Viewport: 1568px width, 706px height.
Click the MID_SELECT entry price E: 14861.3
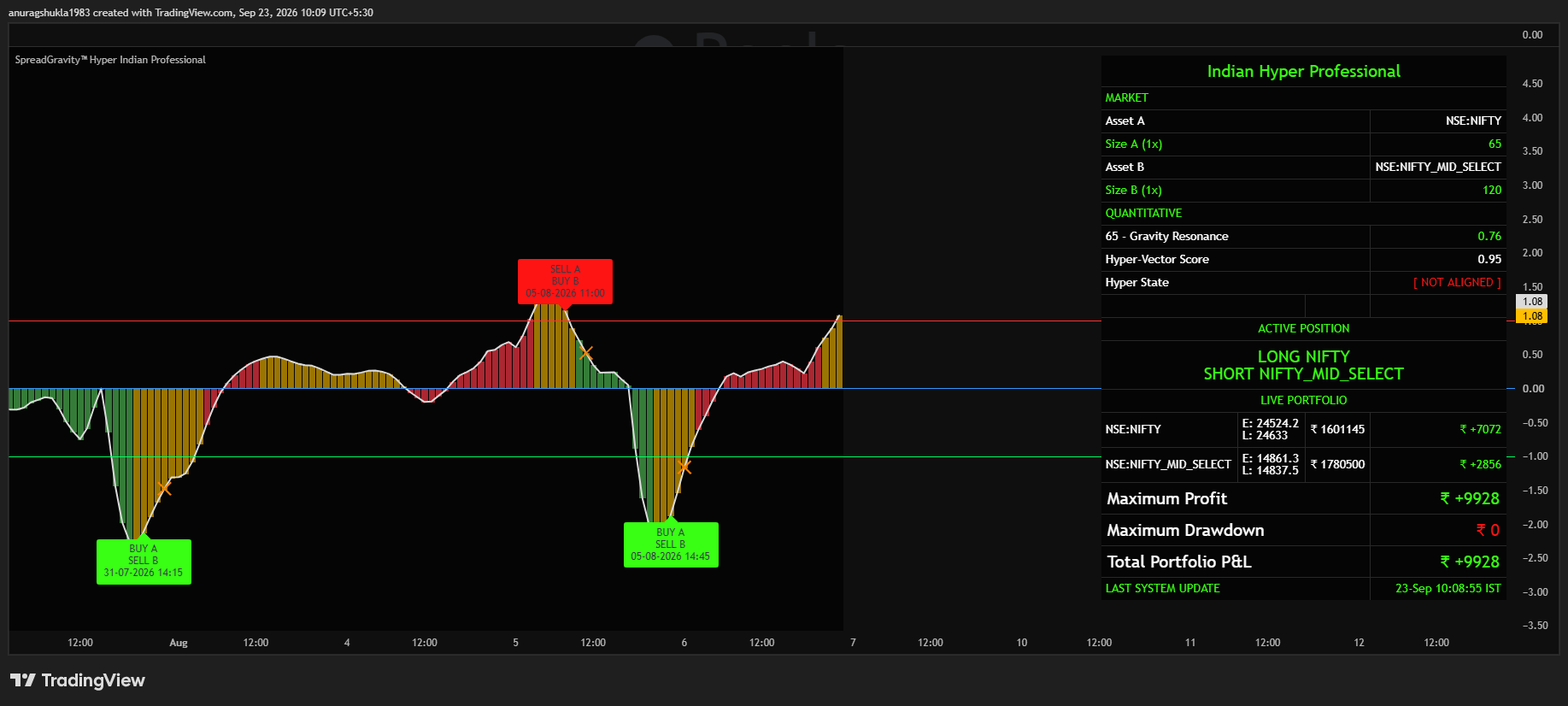[x=1270, y=458]
